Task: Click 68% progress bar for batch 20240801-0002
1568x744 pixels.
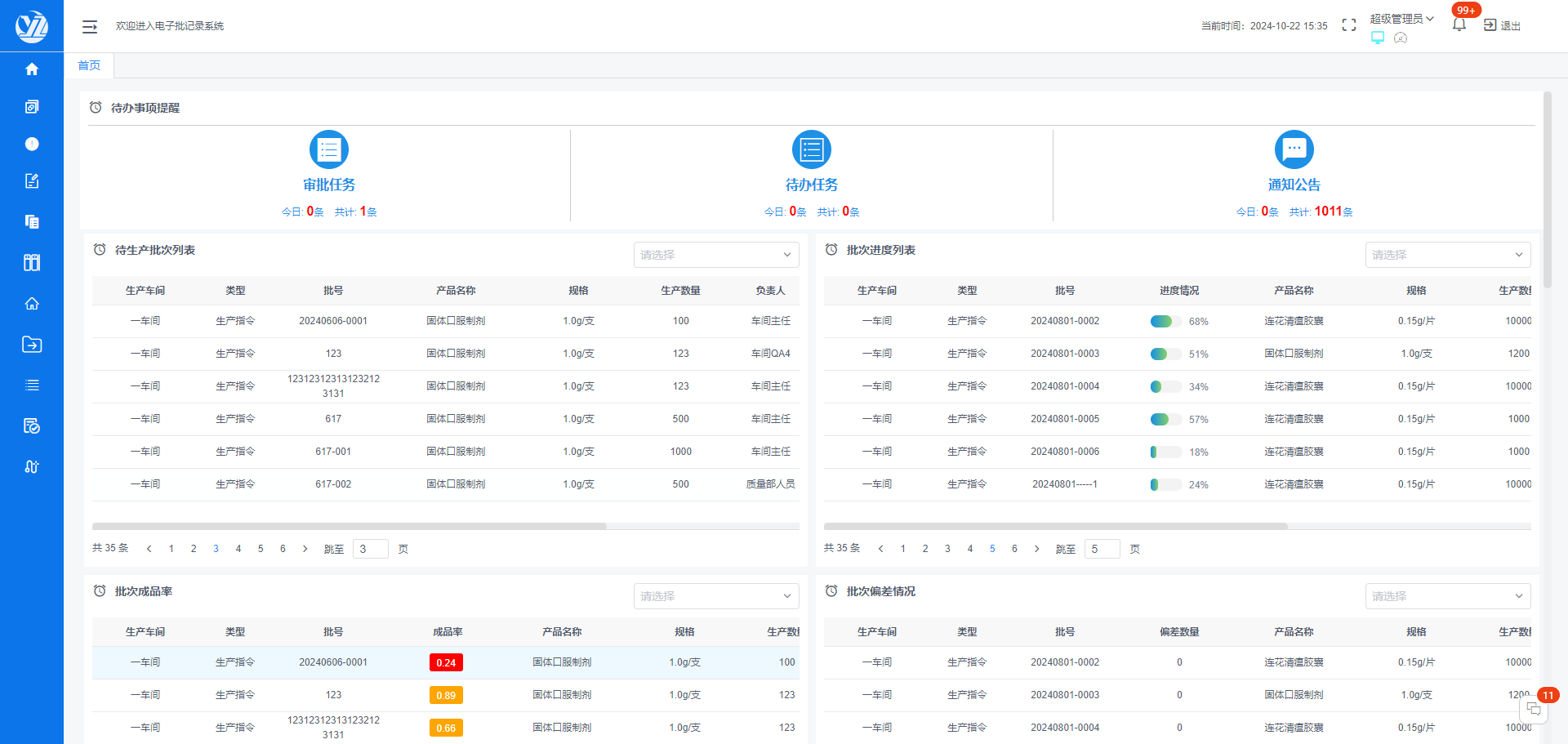Action: pyautogui.click(x=1166, y=321)
